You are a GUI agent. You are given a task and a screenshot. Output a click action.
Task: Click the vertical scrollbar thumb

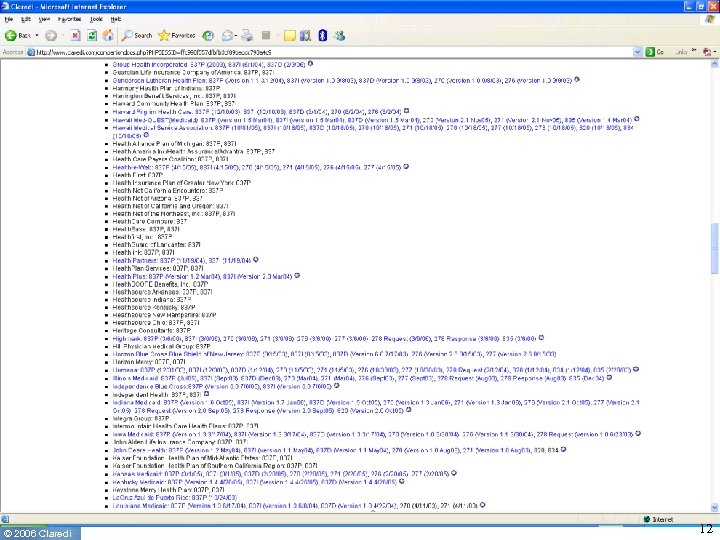point(715,248)
